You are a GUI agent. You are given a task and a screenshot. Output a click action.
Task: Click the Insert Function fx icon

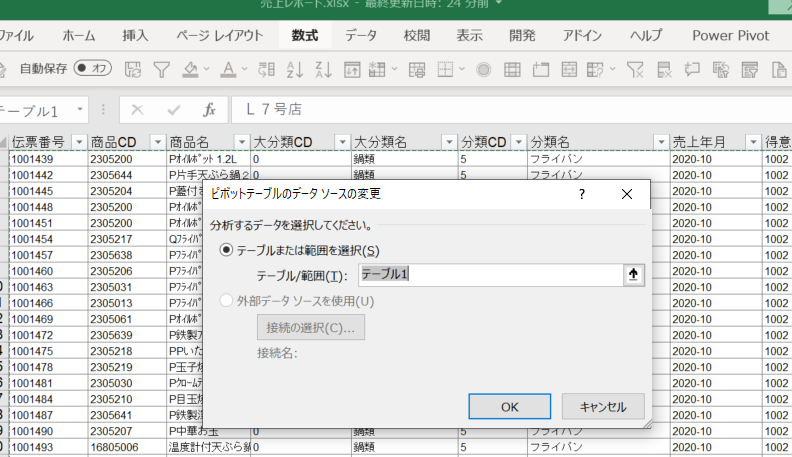(x=209, y=110)
